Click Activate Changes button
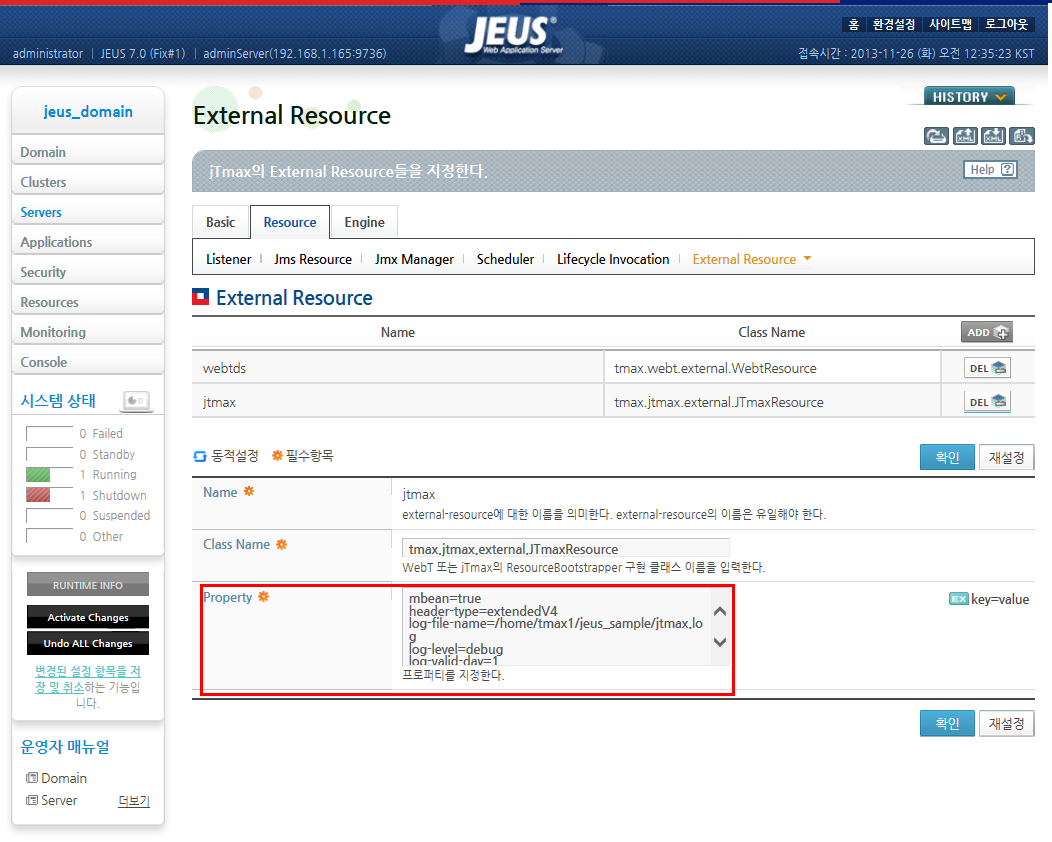The image size is (1052, 842). [x=88, y=617]
